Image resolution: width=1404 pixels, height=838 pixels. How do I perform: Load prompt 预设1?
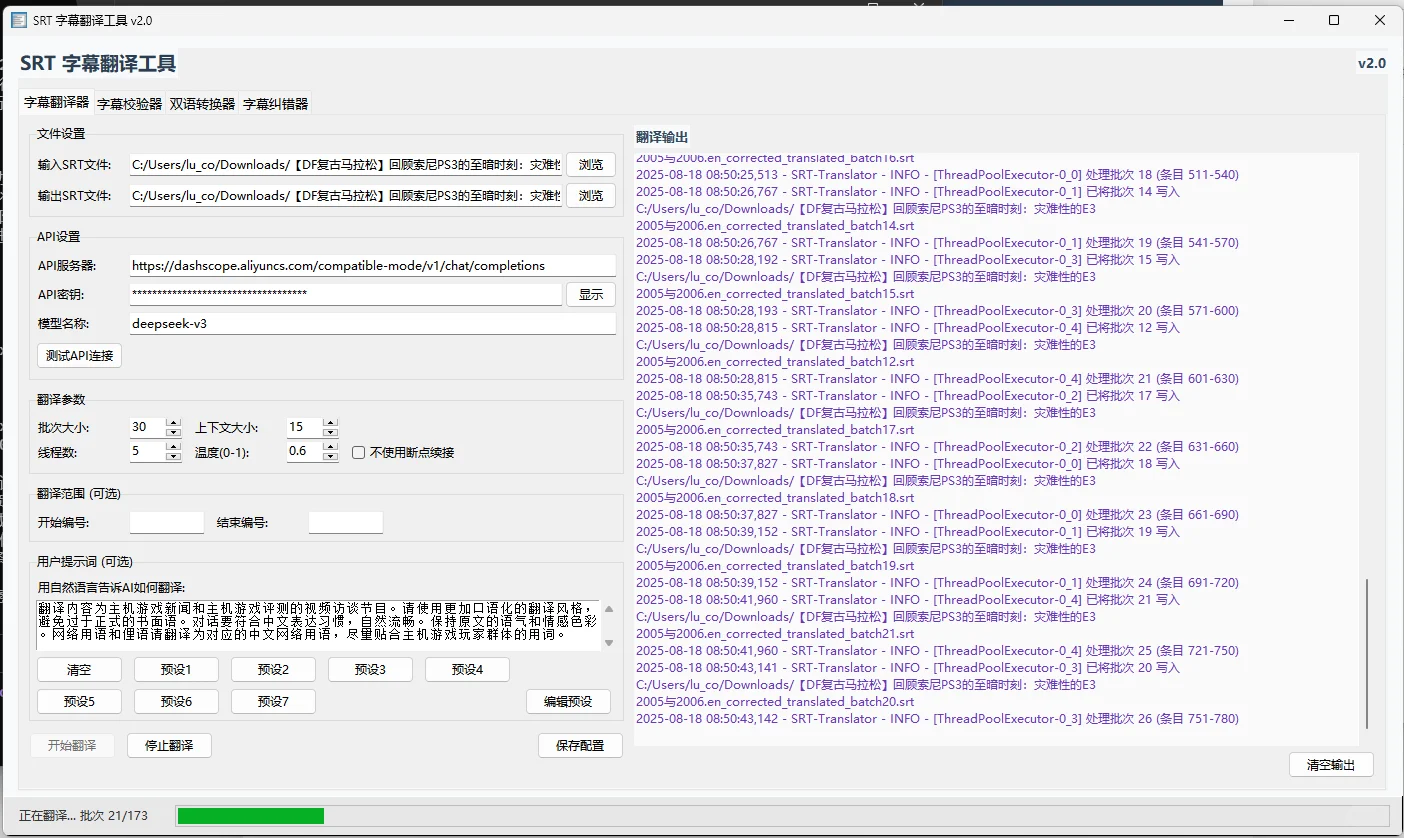(176, 669)
